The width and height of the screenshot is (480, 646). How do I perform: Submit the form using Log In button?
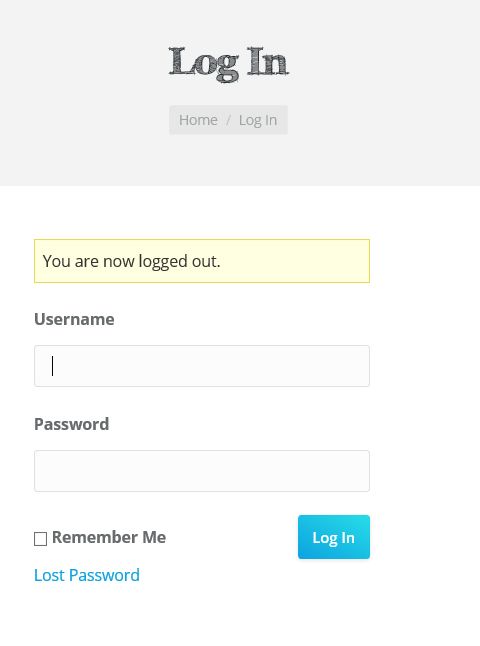(334, 537)
